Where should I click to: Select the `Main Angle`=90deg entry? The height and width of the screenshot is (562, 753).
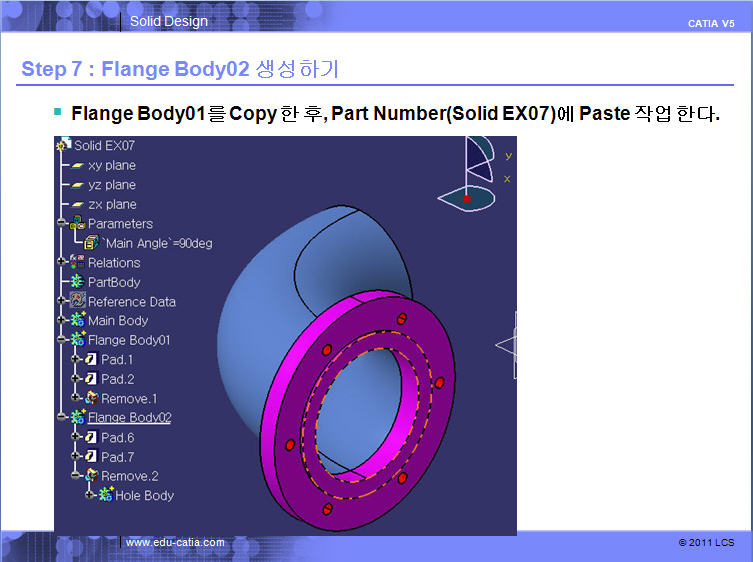point(157,244)
